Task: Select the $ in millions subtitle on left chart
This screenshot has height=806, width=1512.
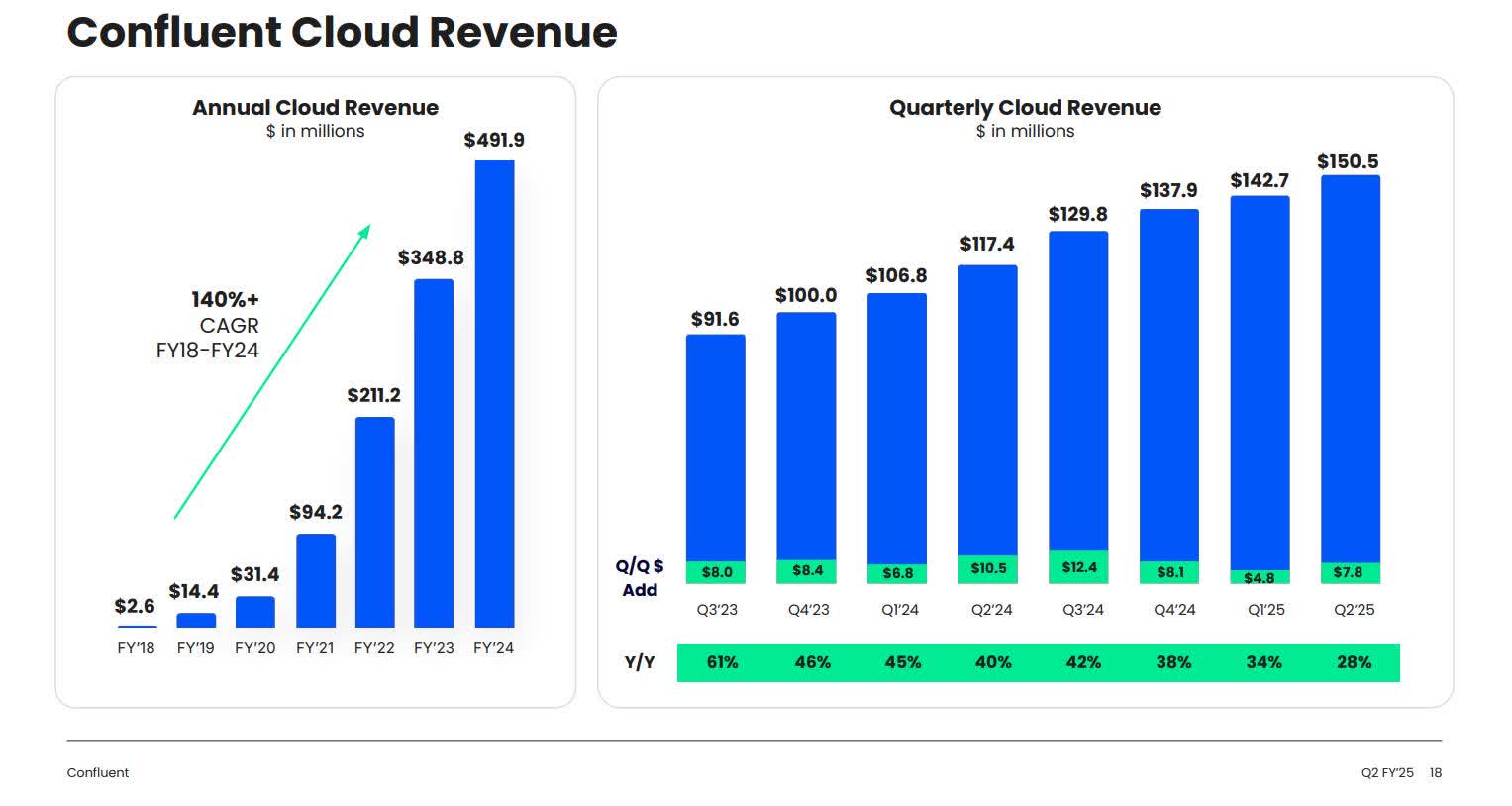Action: [315, 131]
